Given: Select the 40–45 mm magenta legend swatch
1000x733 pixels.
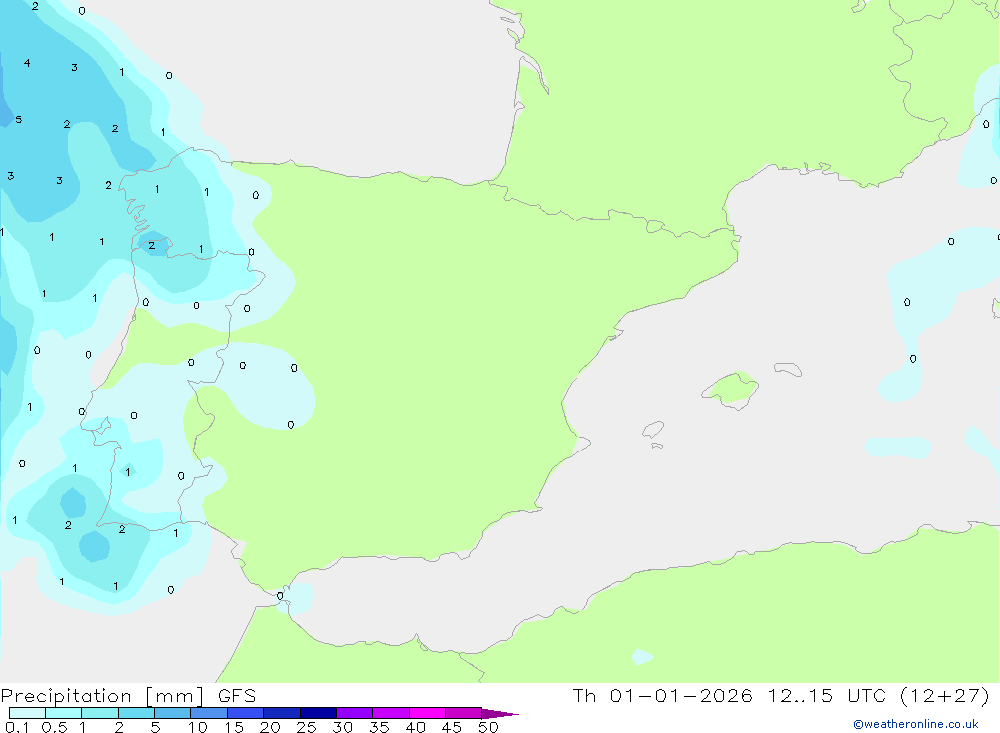Looking at the screenshot, I should click(427, 713).
